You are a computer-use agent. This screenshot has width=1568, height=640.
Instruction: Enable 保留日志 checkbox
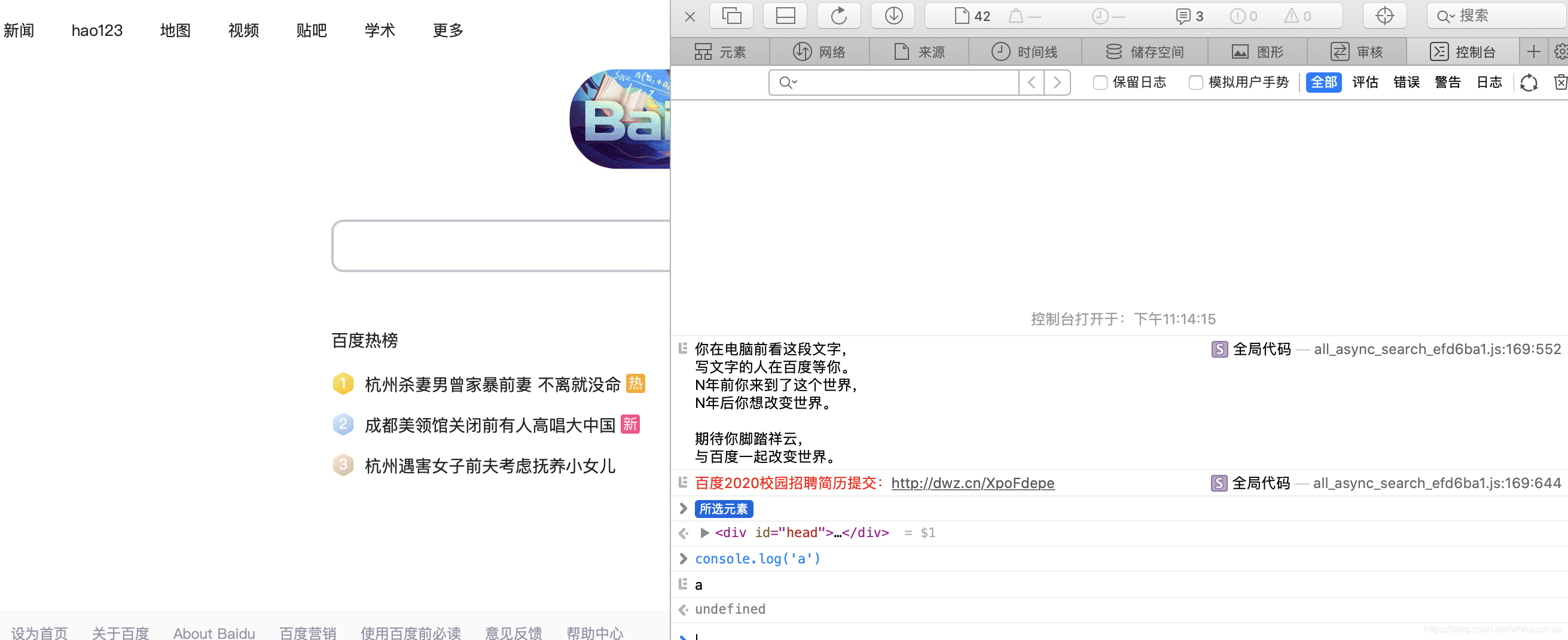[x=1099, y=82]
